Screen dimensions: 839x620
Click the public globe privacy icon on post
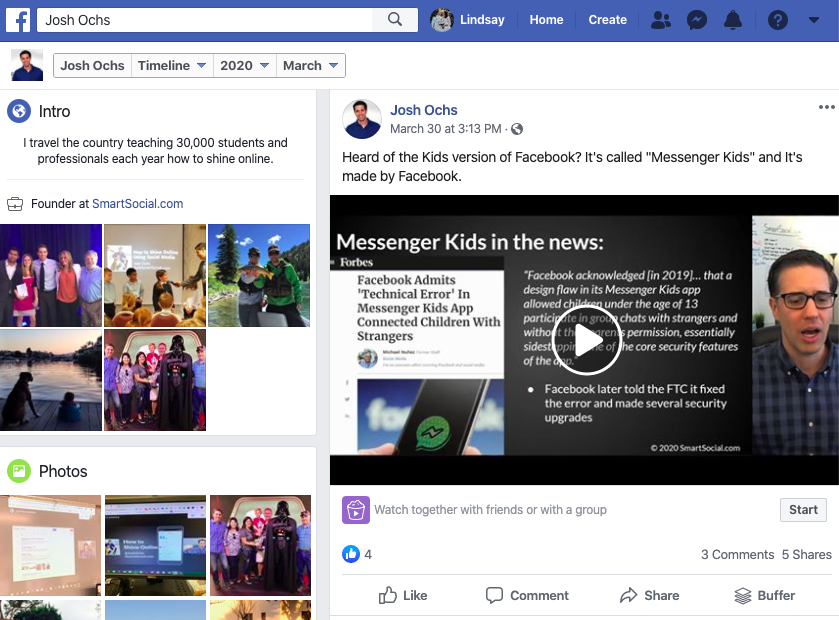click(x=517, y=129)
